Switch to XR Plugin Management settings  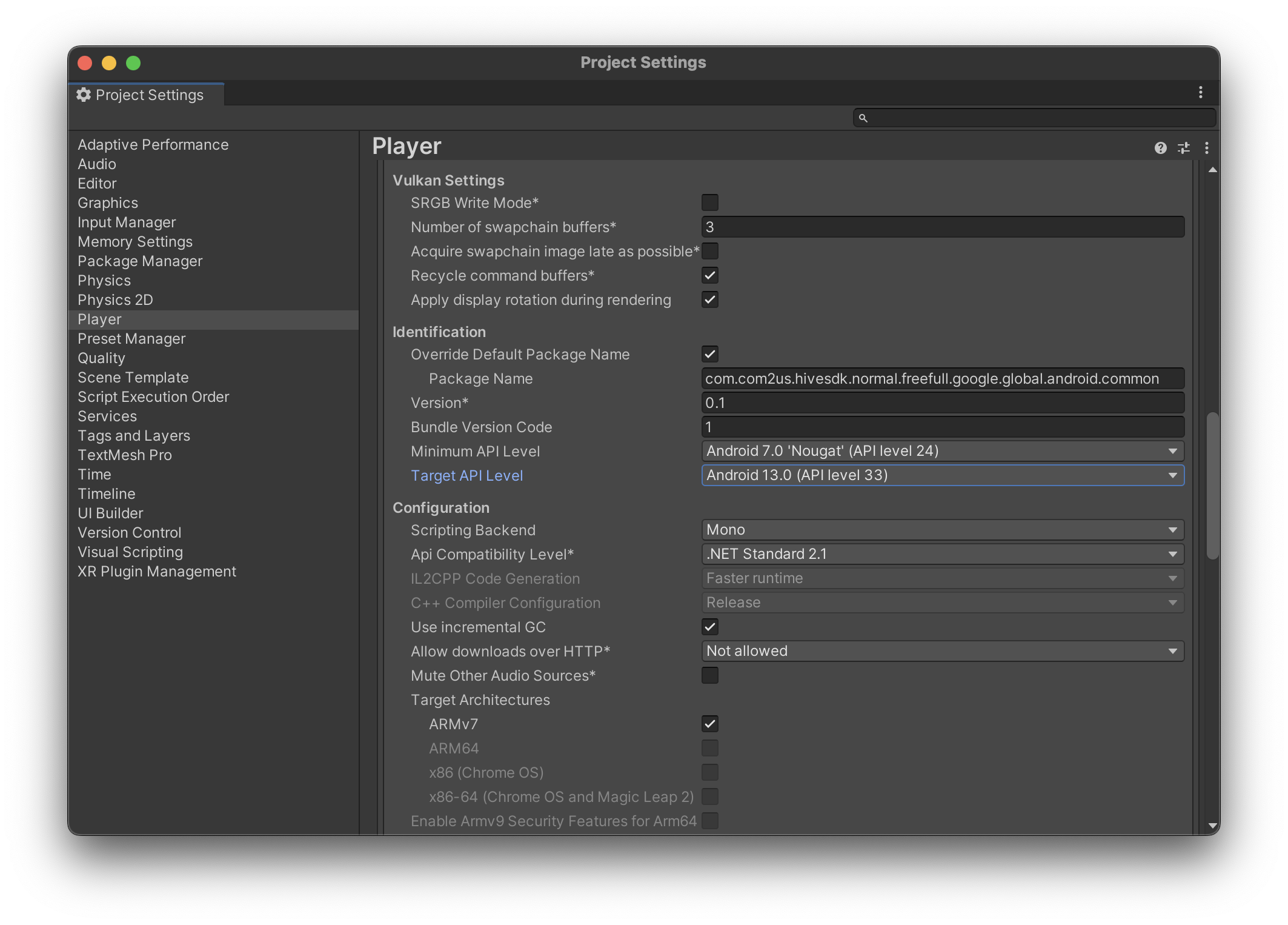click(x=156, y=572)
